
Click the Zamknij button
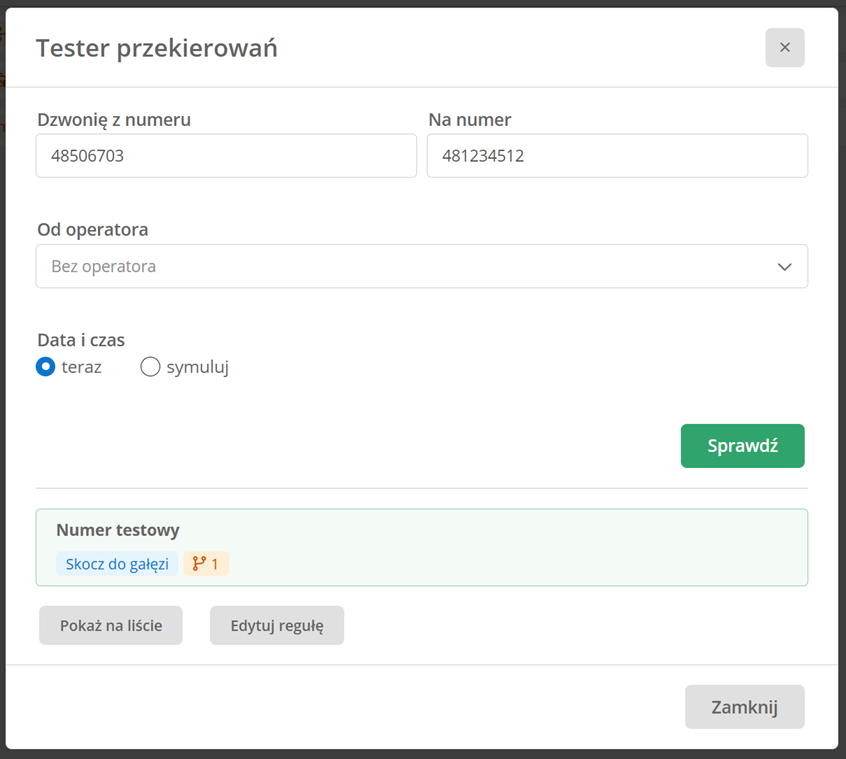tap(745, 707)
